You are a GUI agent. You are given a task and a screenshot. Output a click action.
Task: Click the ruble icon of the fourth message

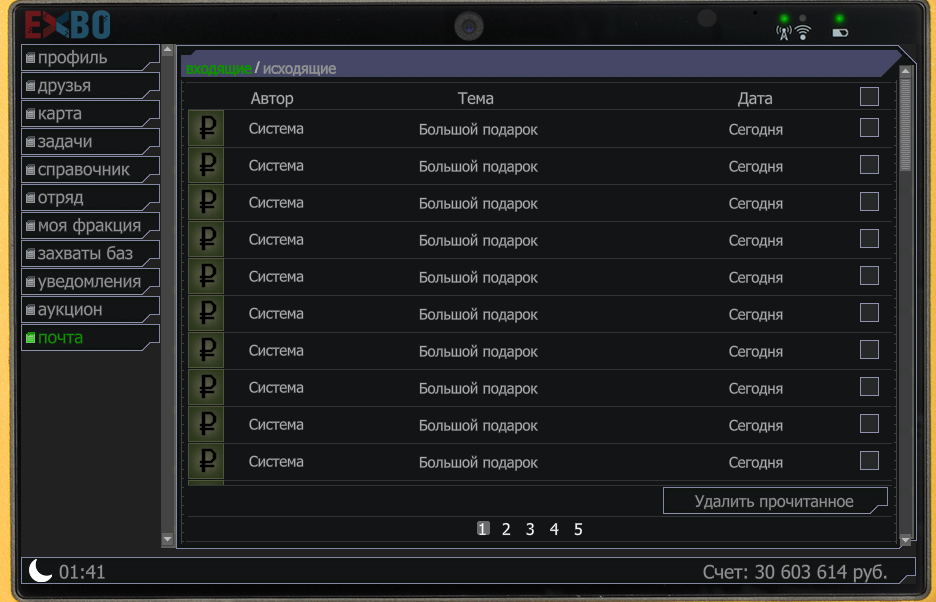pos(206,239)
